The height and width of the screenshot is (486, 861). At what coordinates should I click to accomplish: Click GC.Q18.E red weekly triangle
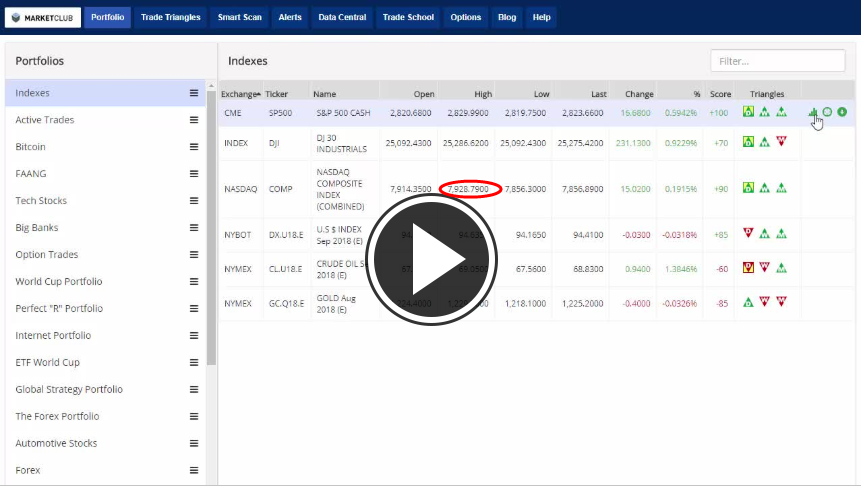764,302
